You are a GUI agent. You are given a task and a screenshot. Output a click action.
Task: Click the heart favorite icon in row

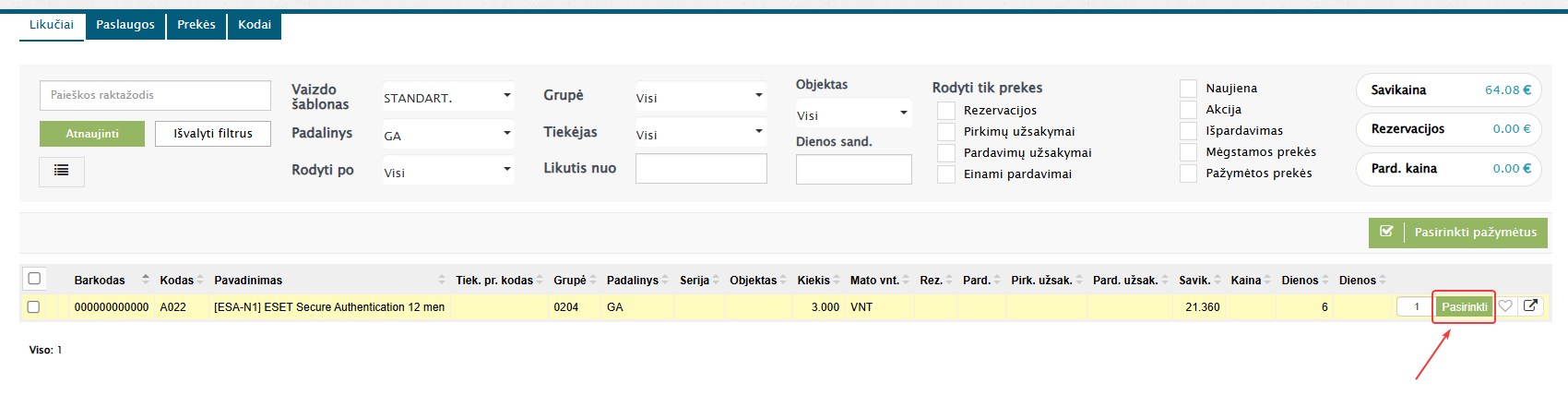click(1505, 306)
